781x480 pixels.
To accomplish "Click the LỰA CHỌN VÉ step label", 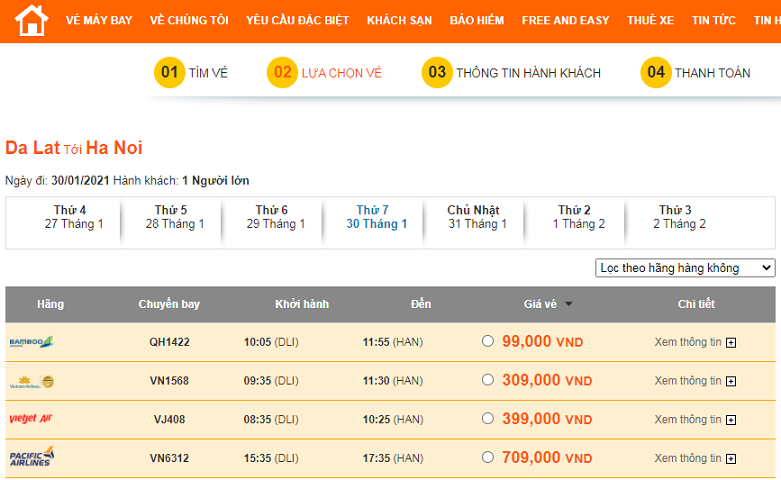I will pyautogui.click(x=341, y=73).
